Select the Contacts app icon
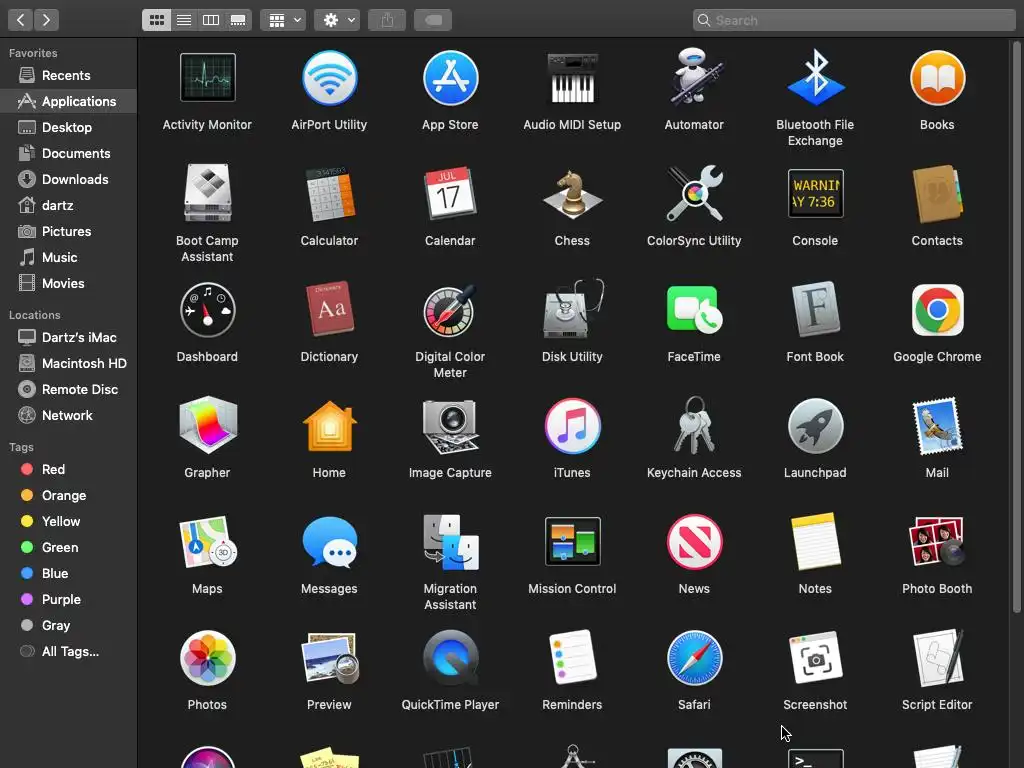The image size is (1024, 768). [x=937, y=194]
